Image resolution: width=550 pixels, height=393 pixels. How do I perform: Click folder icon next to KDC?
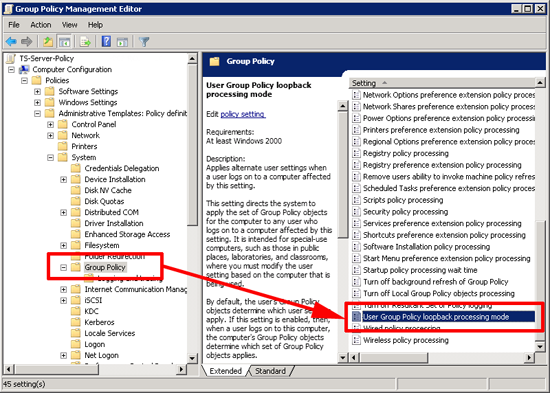(76, 311)
